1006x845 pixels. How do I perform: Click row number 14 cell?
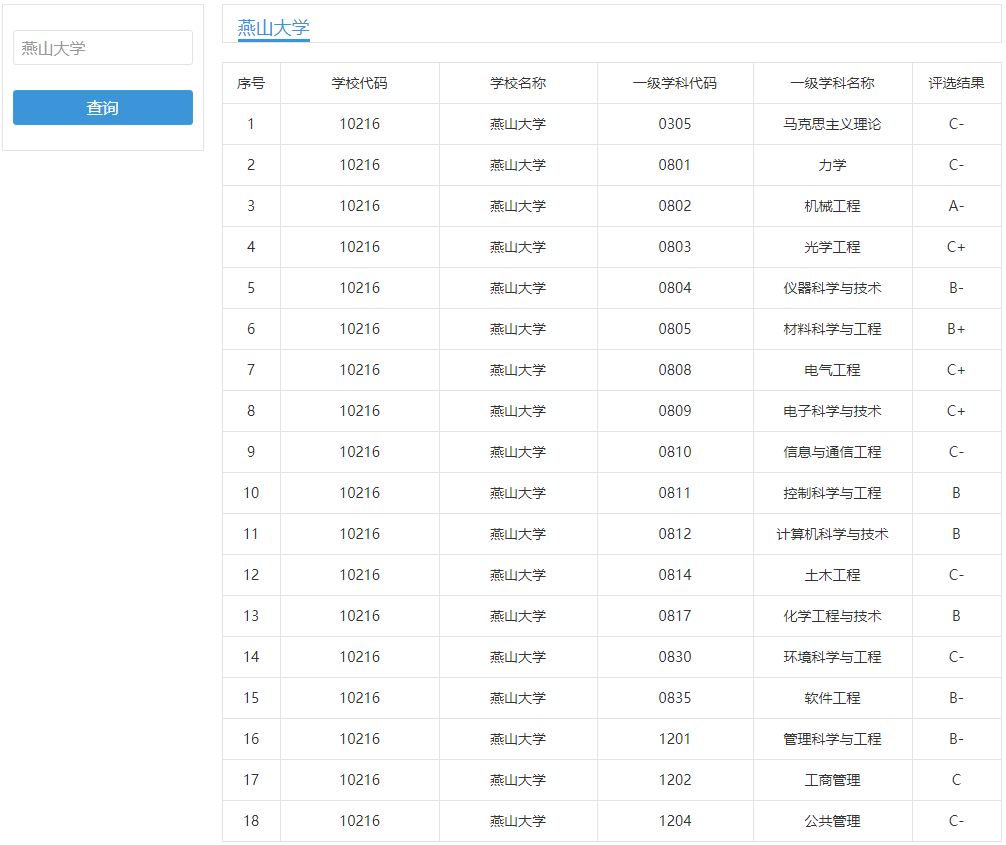point(251,658)
